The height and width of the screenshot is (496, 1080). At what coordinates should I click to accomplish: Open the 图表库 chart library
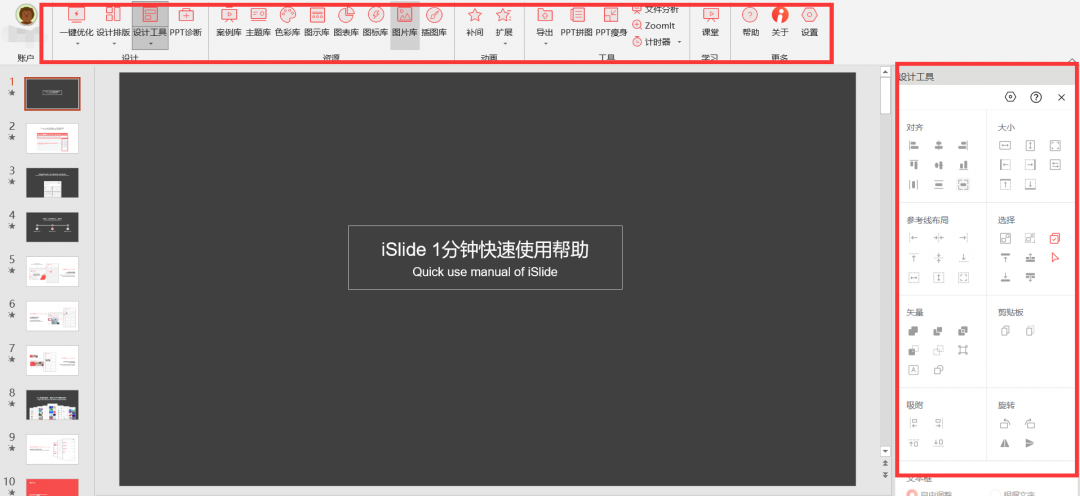coord(346,21)
